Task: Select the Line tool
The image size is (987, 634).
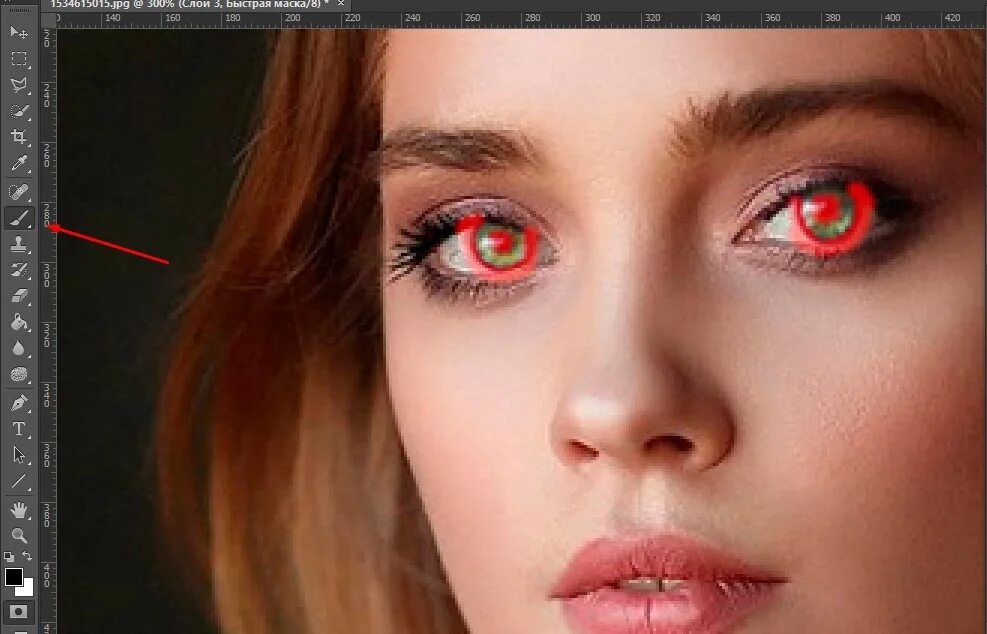Action: tap(19, 482)
